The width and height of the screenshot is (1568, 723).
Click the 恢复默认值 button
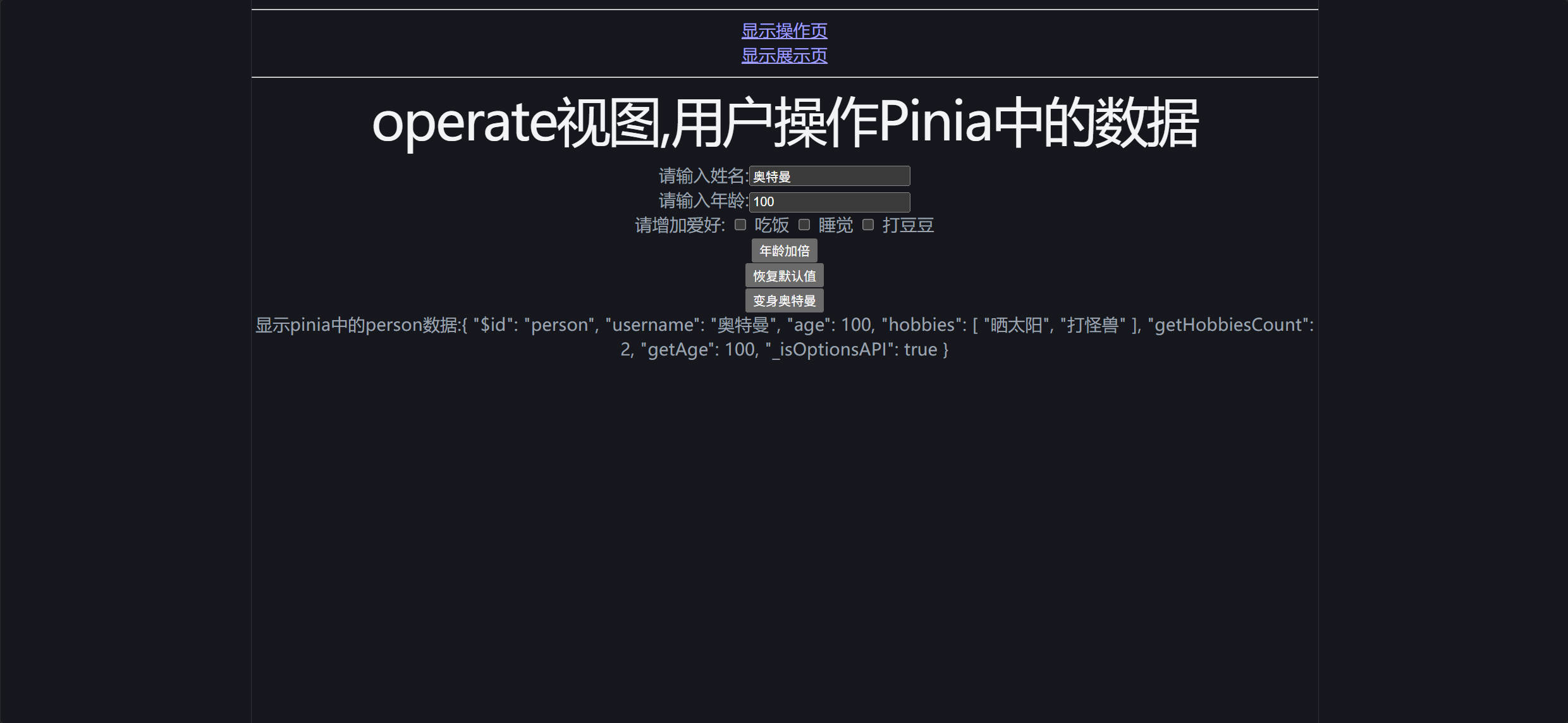[x=784, y=276]
